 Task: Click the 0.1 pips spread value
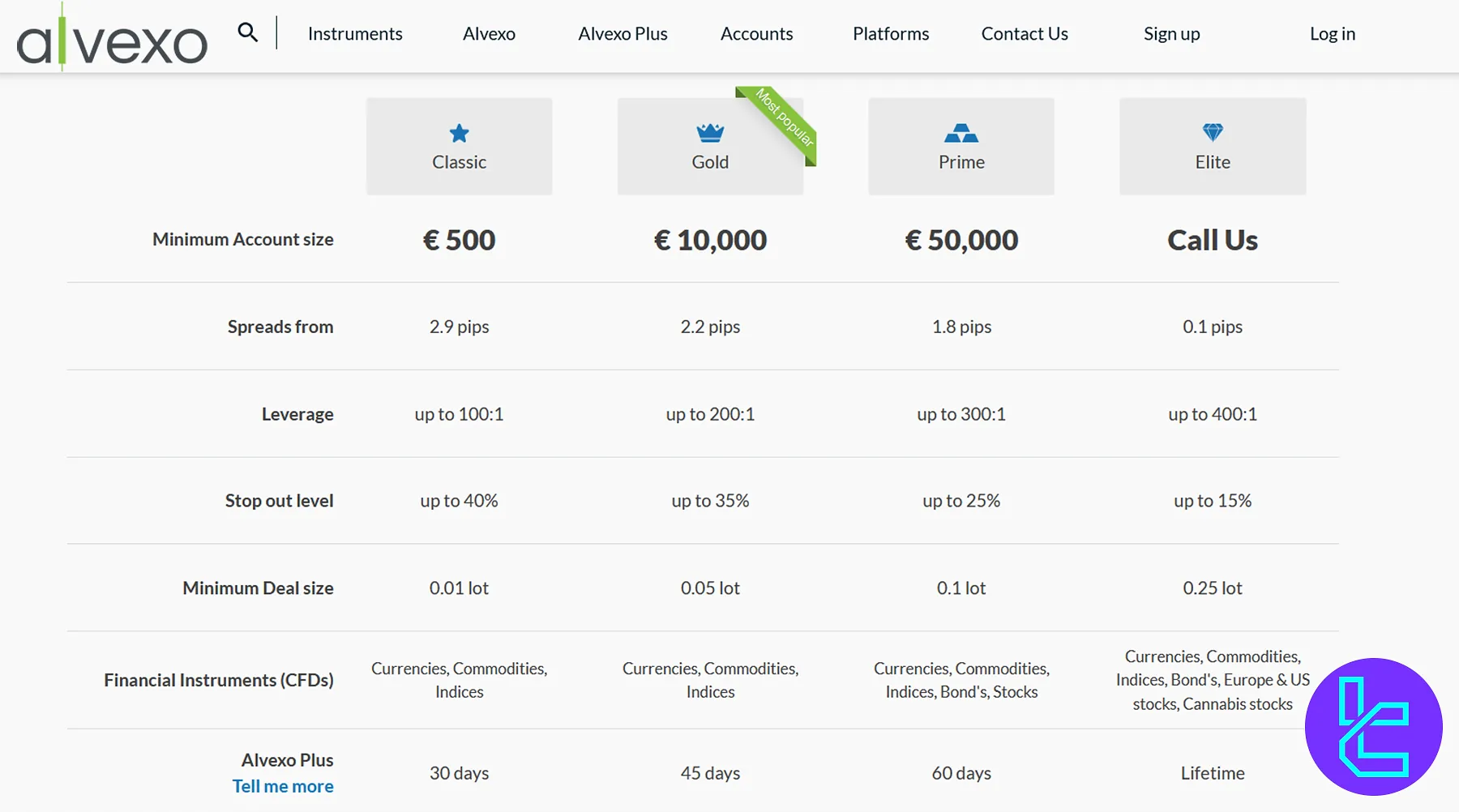[x=1213, y=327]
